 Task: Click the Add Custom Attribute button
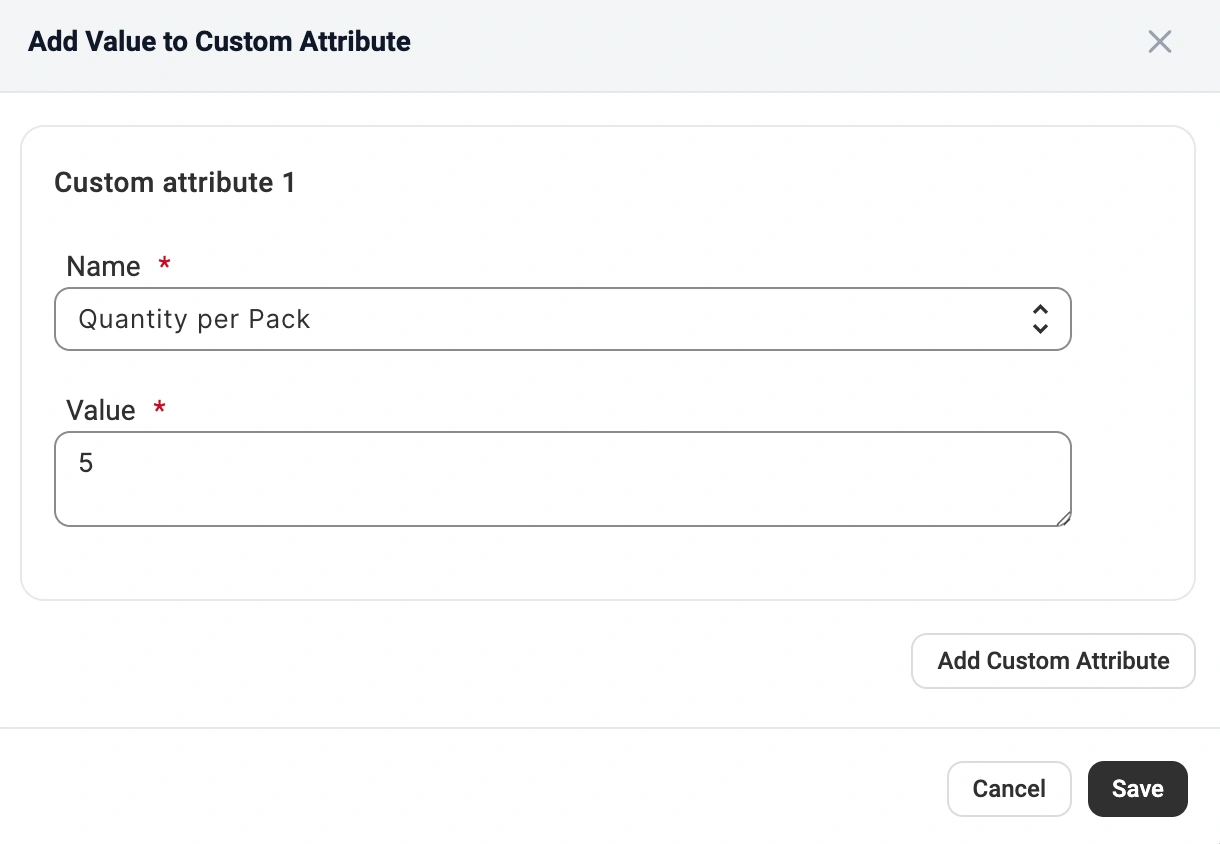point(1053,661)
